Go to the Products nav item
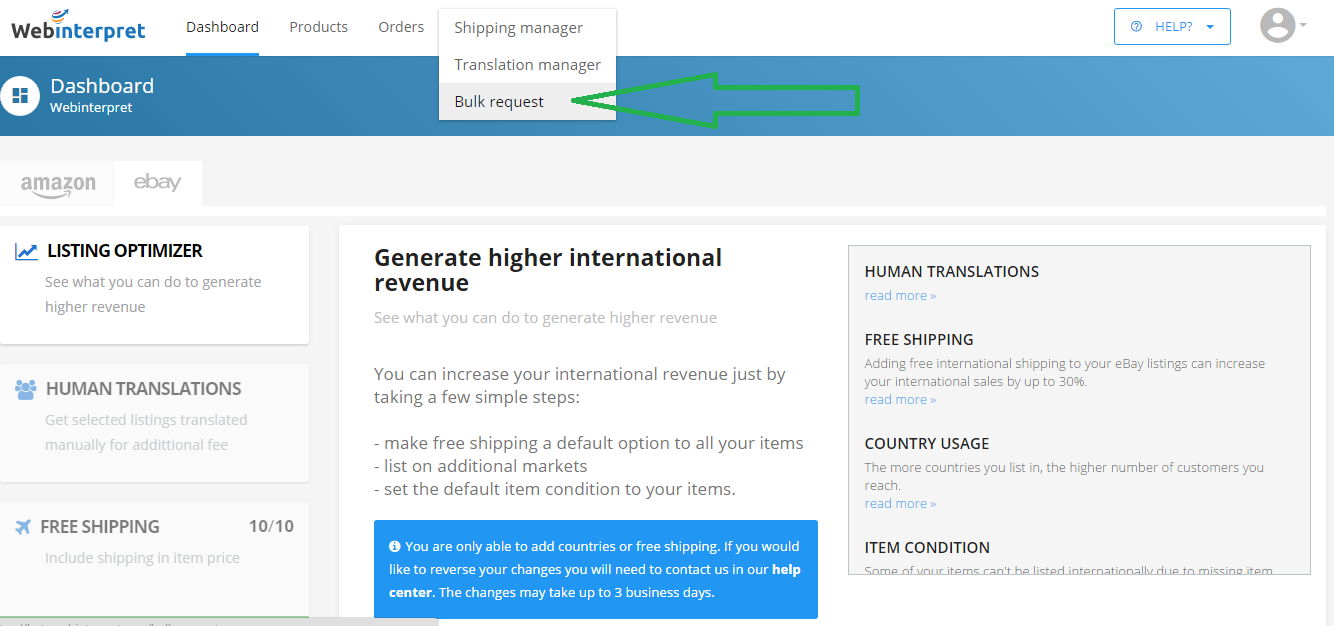The image size is (1334, 626). click(318, 27)
